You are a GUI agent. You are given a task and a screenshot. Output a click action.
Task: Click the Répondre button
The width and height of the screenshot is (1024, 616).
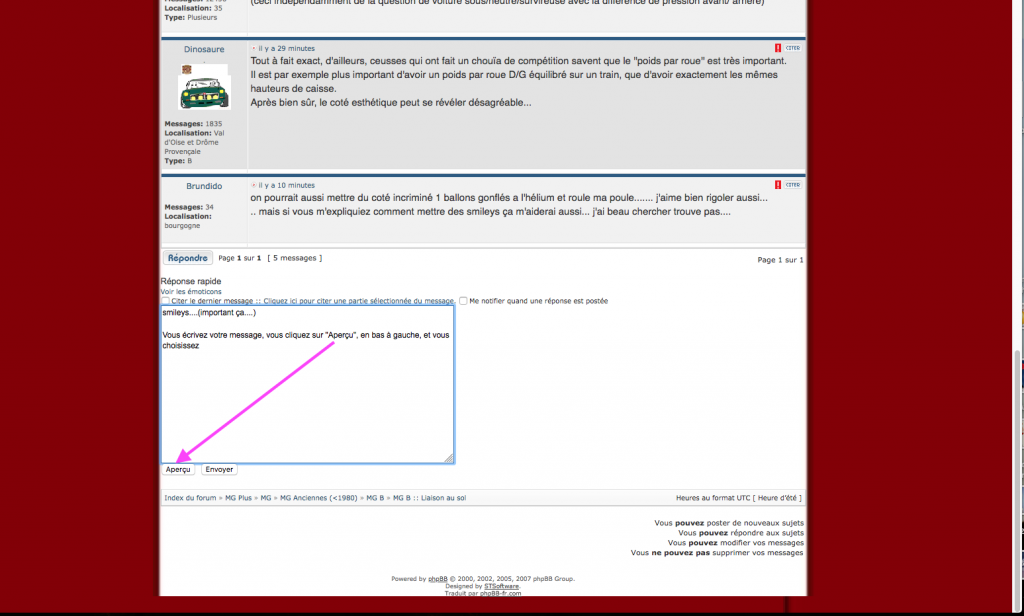pos(187,258)
